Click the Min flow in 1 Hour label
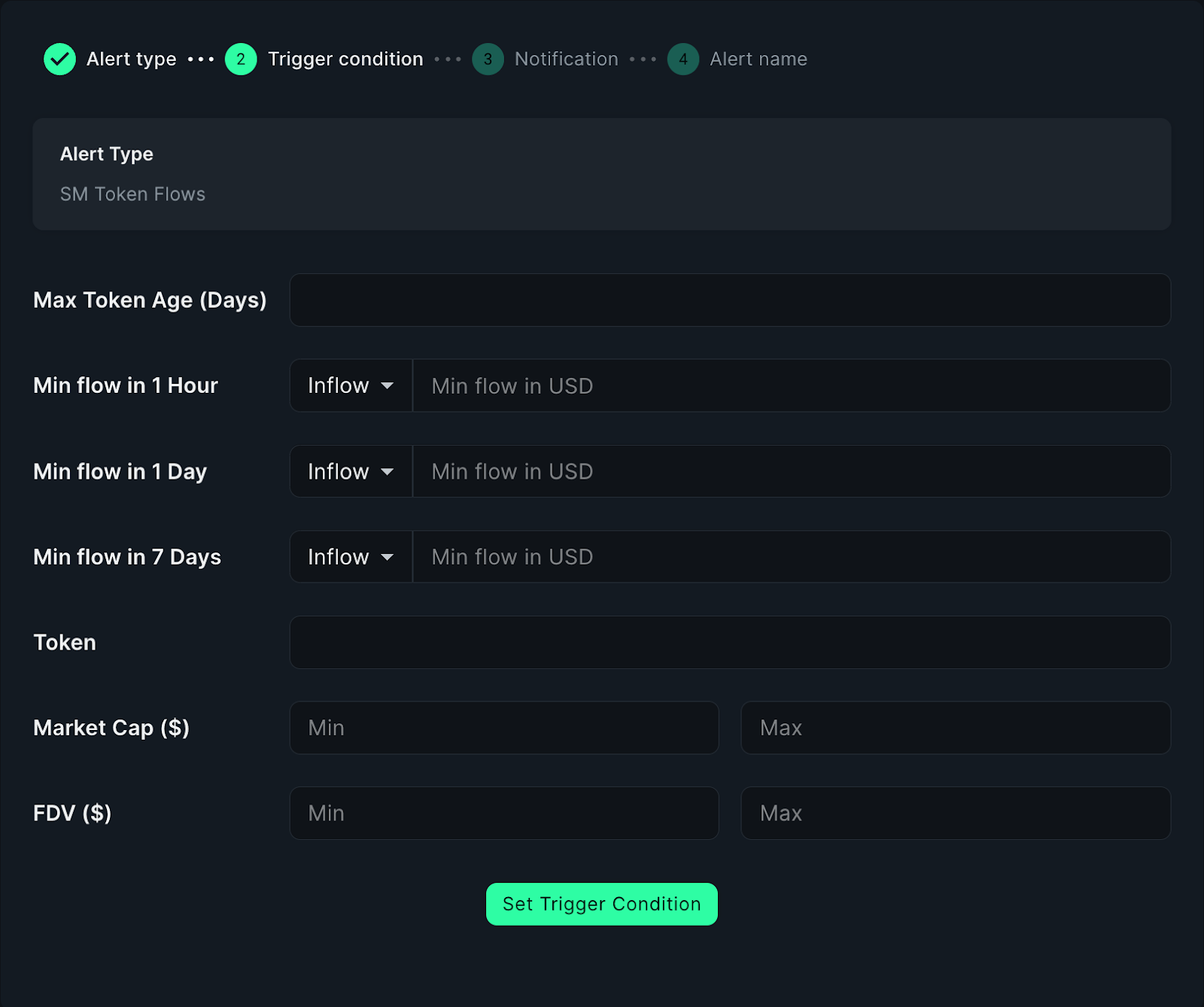The height and width of the screenshot is (1007, 1204). (126, 385)
